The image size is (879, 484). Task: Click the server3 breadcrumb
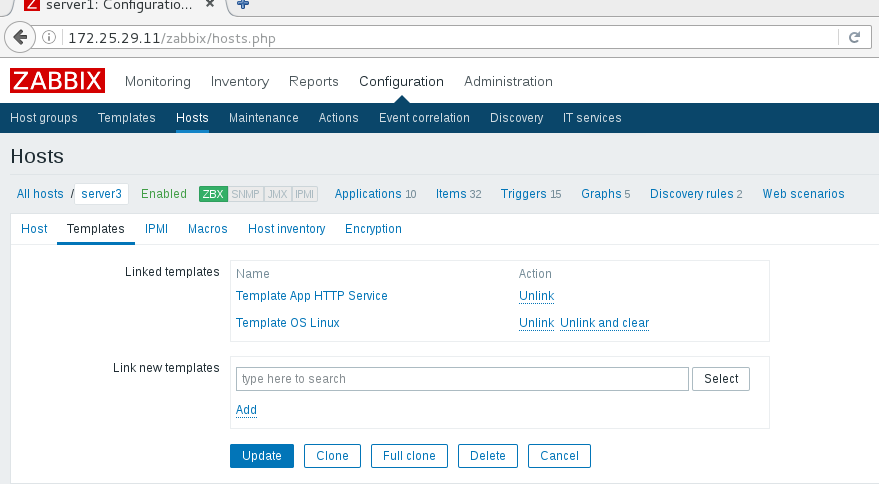point(101,194)
